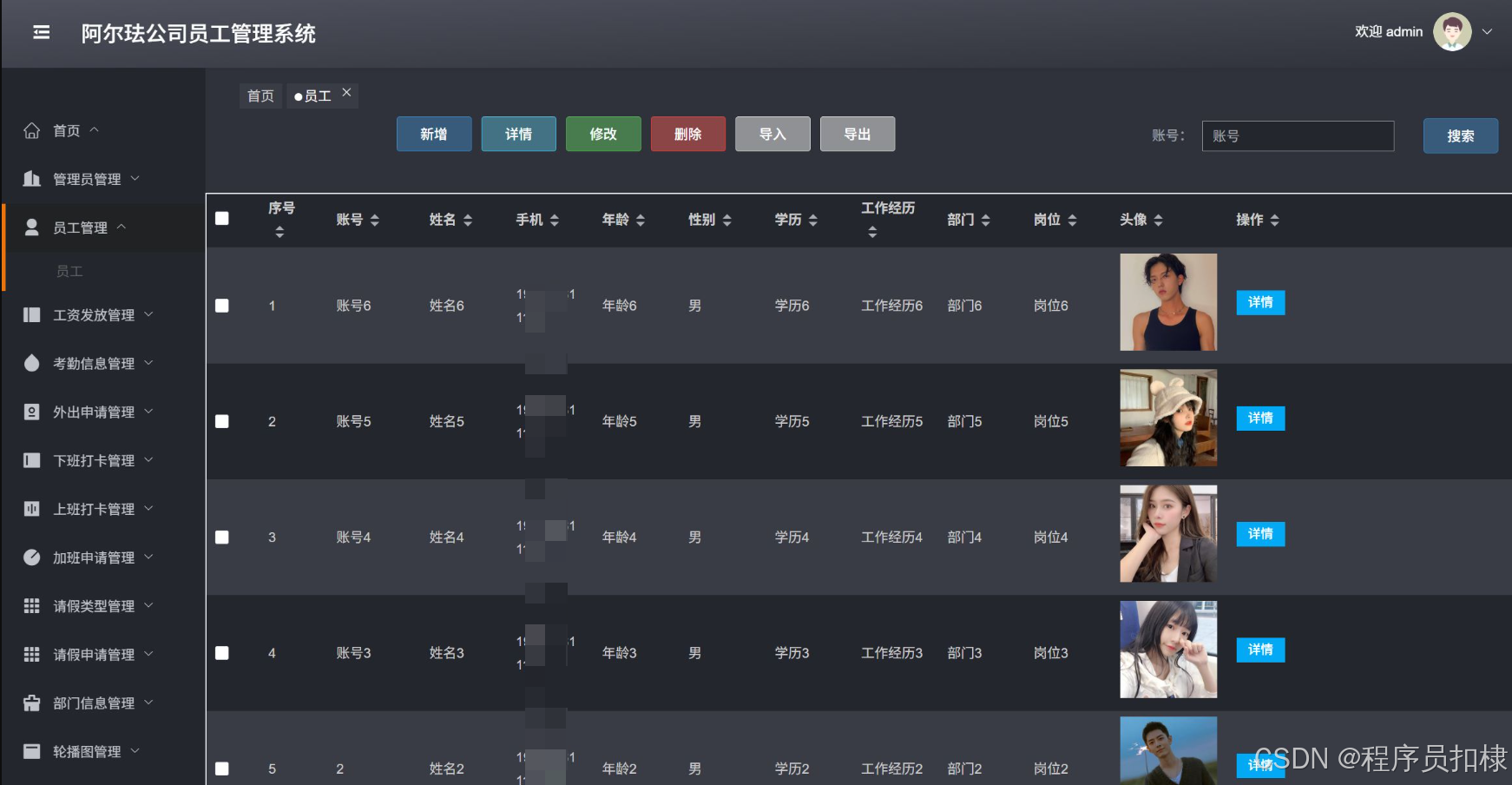Open 上班打卡管理 menu item

click(94, 509)
